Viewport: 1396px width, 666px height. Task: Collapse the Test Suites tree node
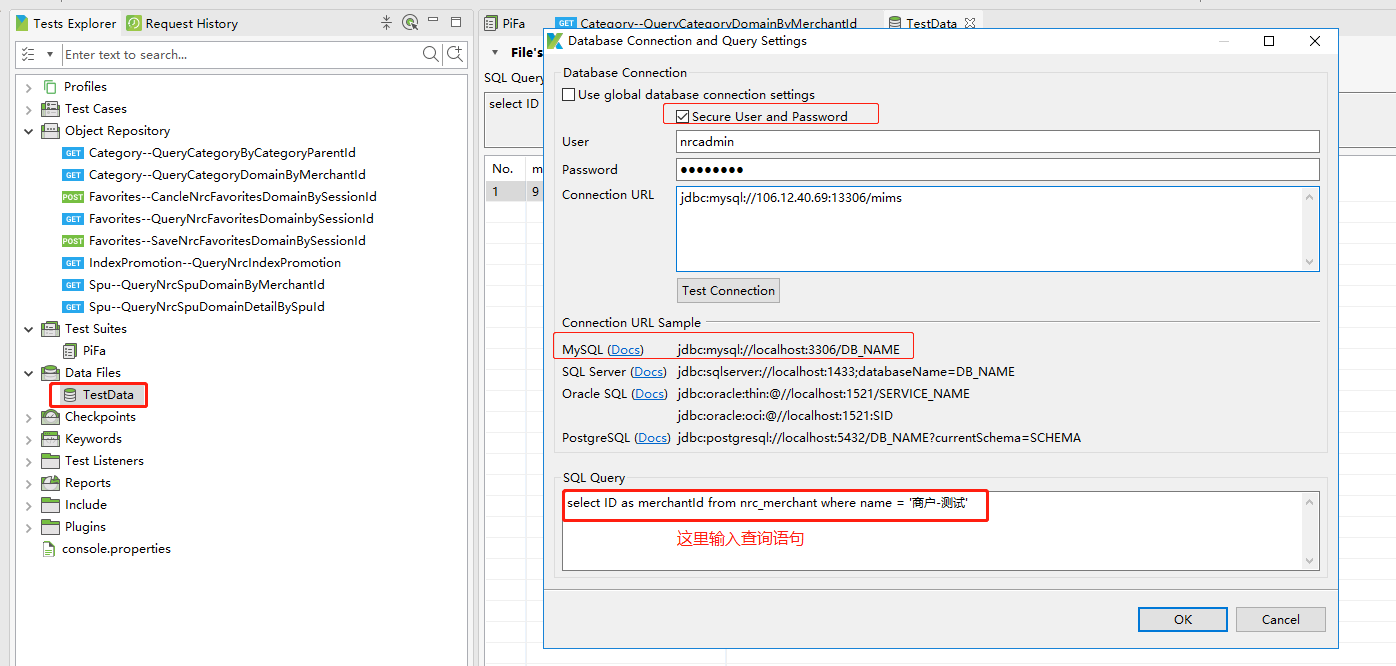29,329
